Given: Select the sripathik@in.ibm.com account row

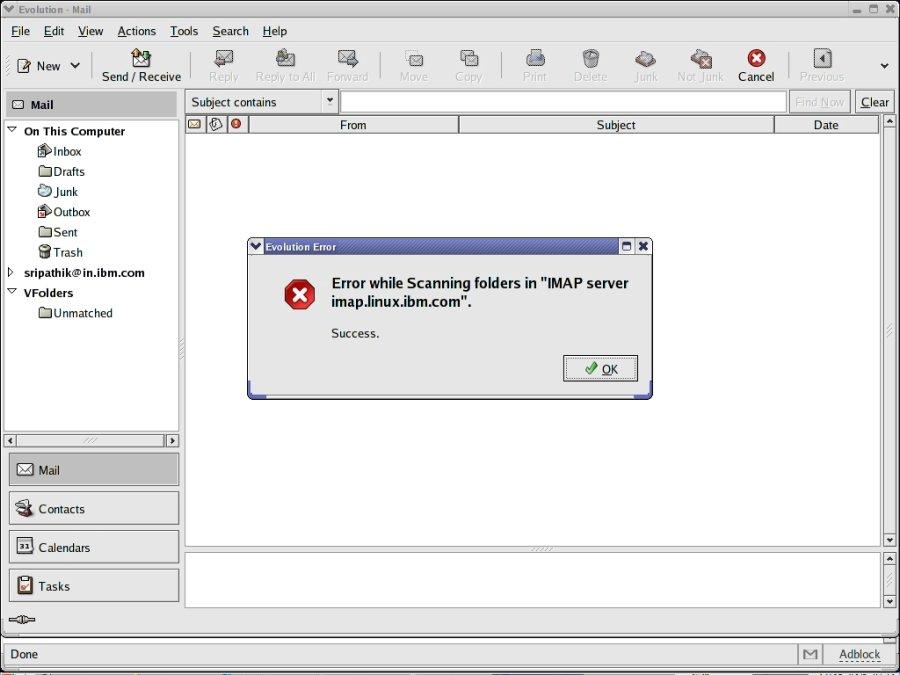Looking at the screenshot, I should click(84, 273).
